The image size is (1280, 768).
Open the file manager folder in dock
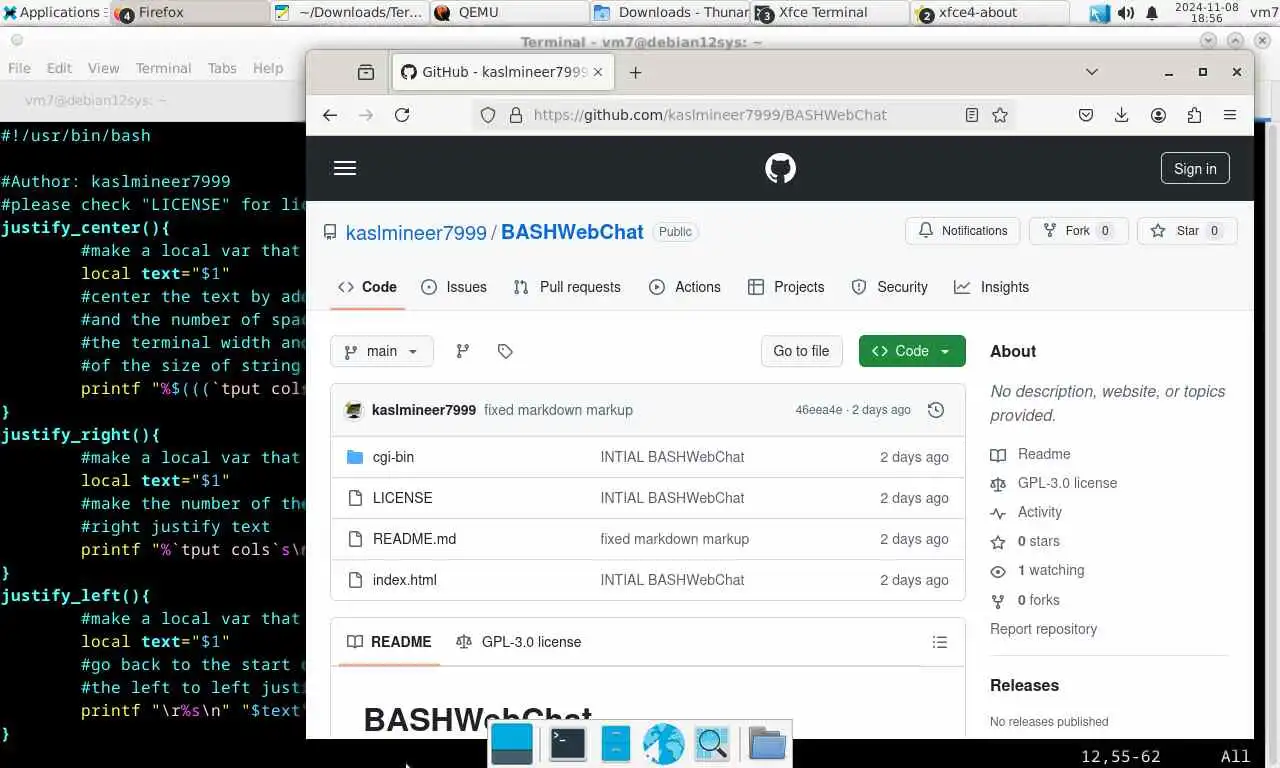click(x=767, y=744)
